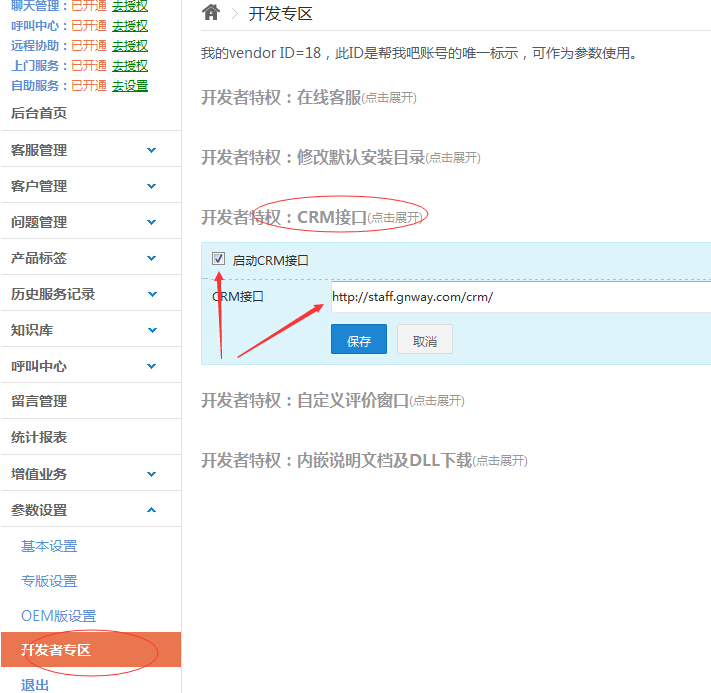Expand the 客服管理 sidebar menu chevron

pos(151,150)
